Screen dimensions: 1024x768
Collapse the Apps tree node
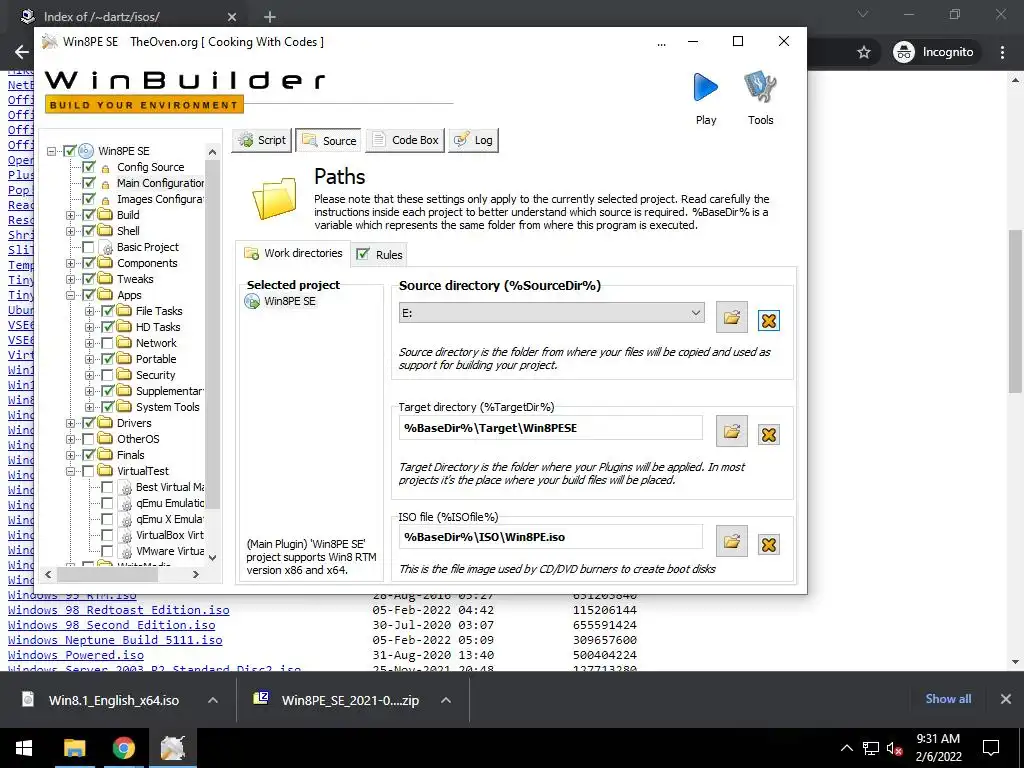coord(71,295)
